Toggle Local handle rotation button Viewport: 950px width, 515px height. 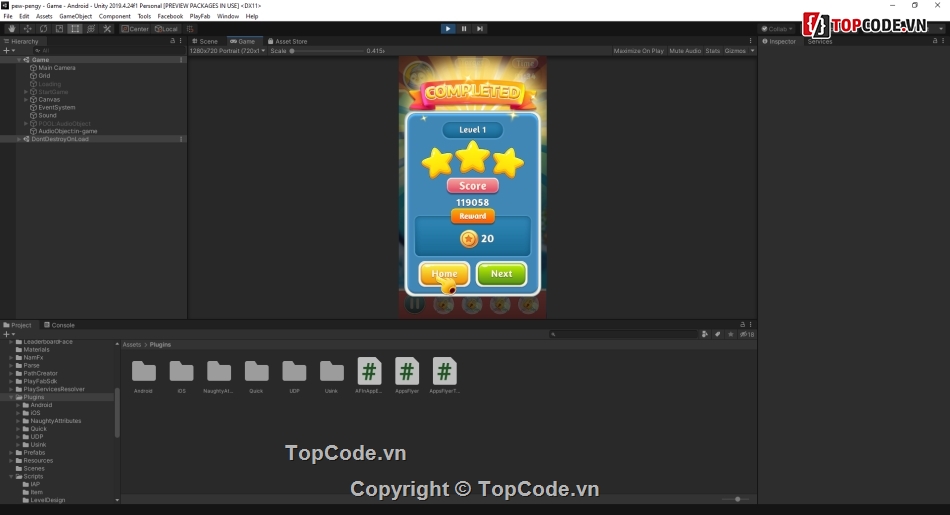coord(166,28)
